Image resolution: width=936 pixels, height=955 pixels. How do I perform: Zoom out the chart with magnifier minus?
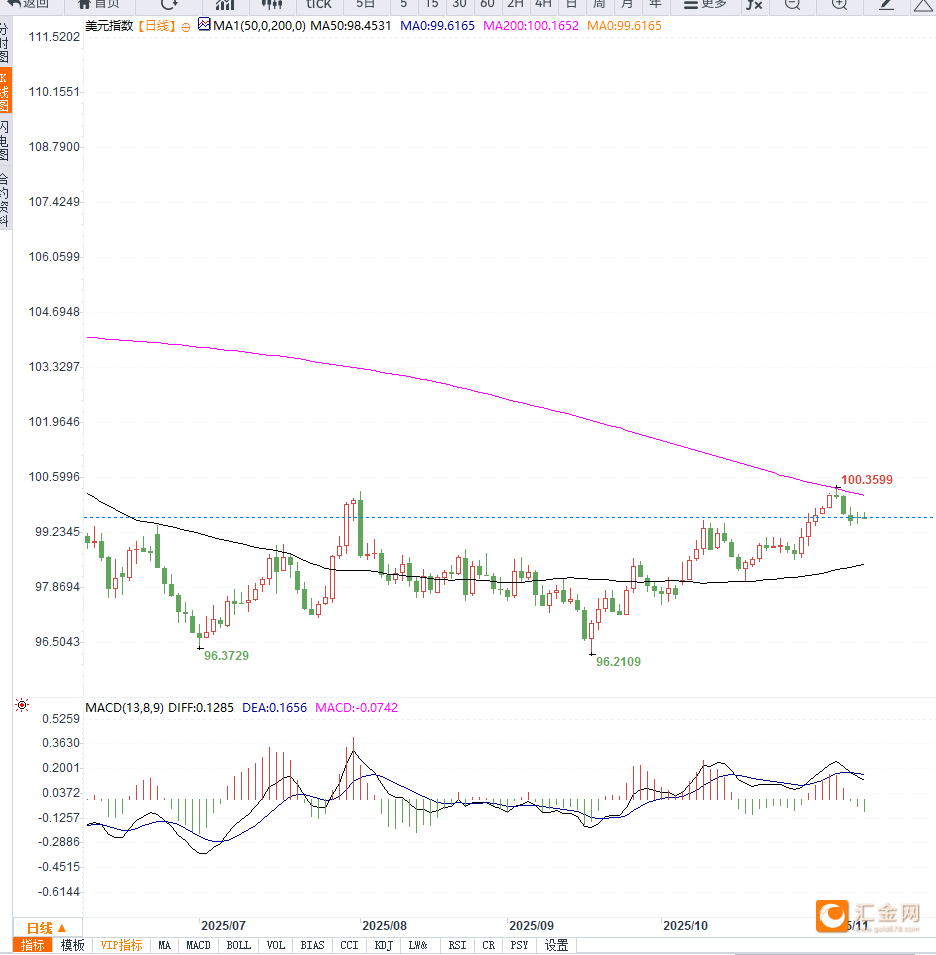point(792,4)
